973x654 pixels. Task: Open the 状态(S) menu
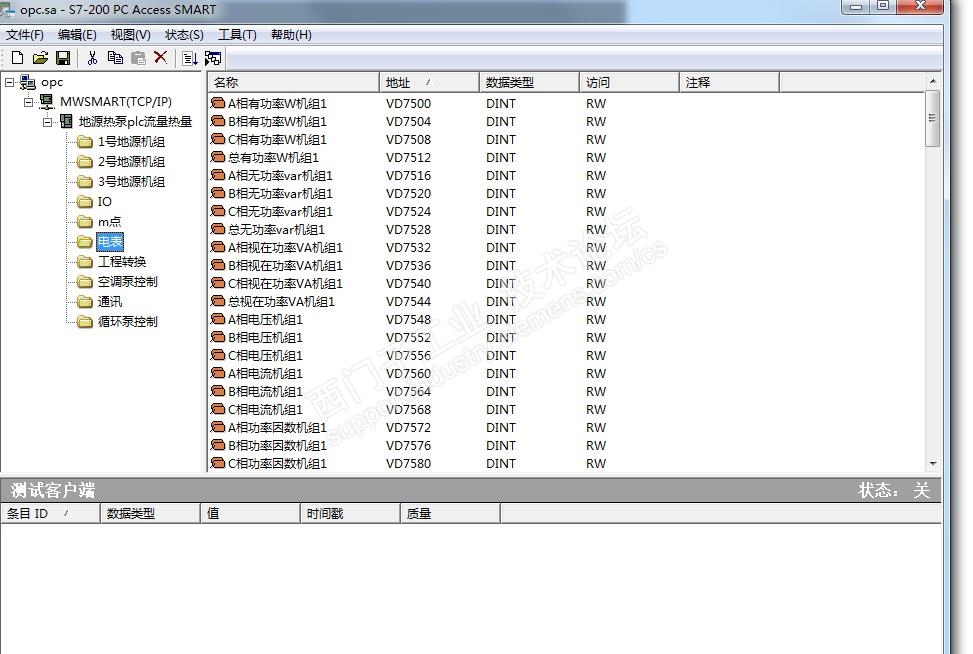(184, 35)
